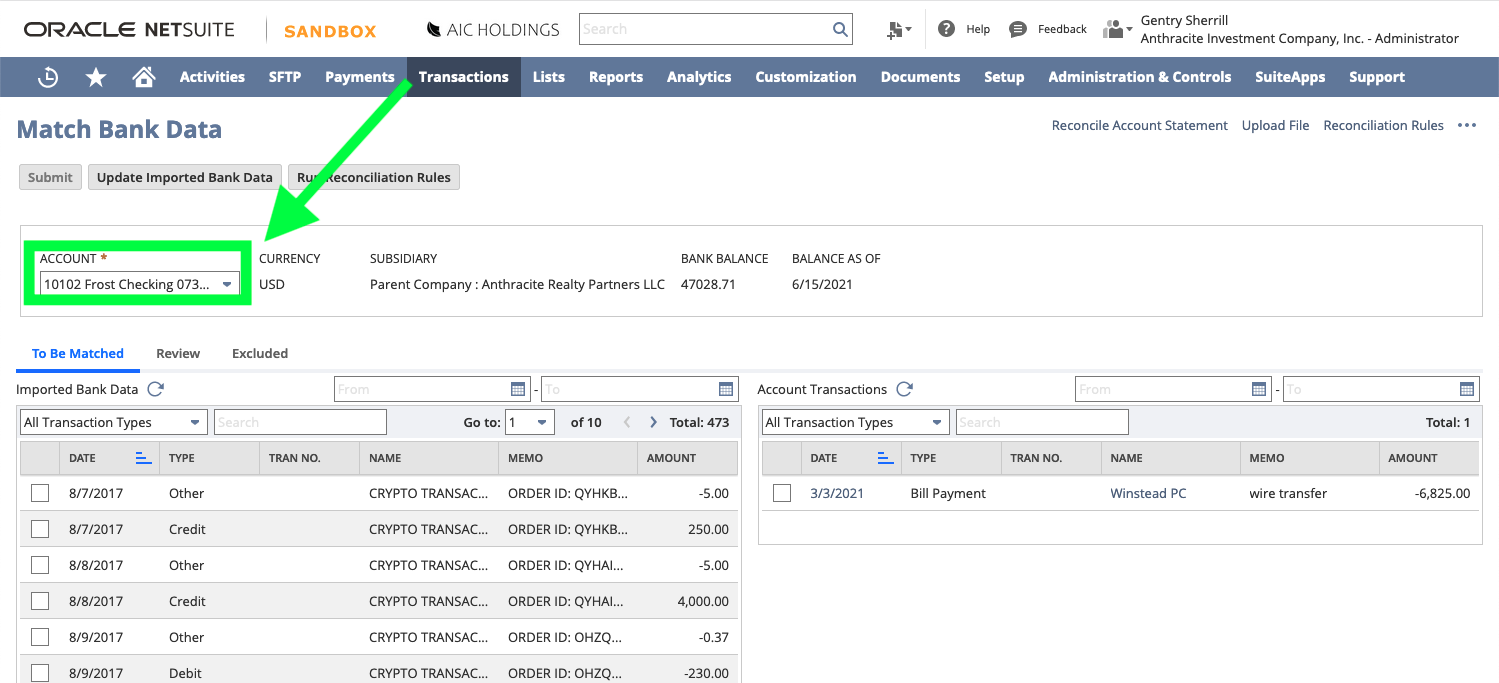
Task: Check the 8/9/2017 Other -0.37 row
Action: (40, 637)
